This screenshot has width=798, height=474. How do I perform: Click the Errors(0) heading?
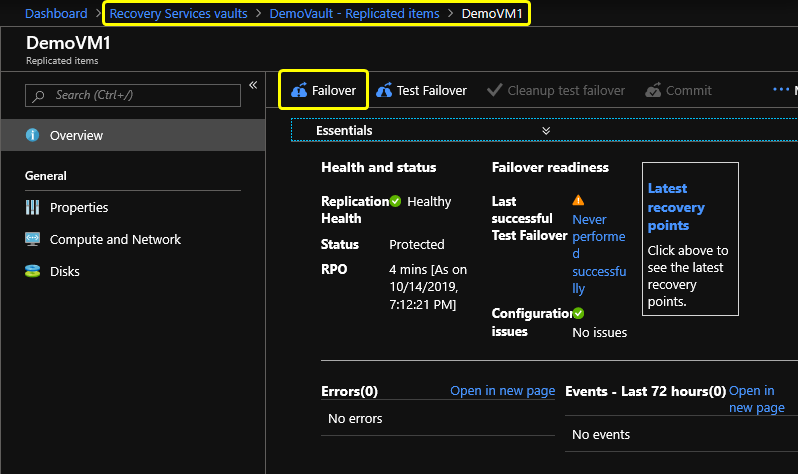click(x=349, y=391)
